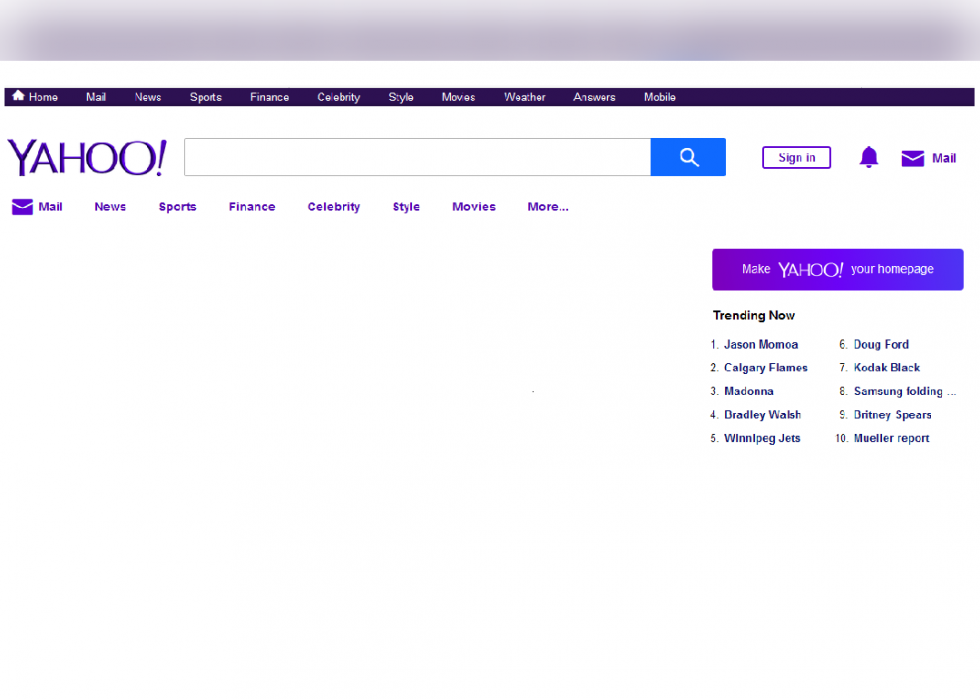Click the envelope icon next to Sign in
The height and width of the screenshot is (699, 980).
912,158
